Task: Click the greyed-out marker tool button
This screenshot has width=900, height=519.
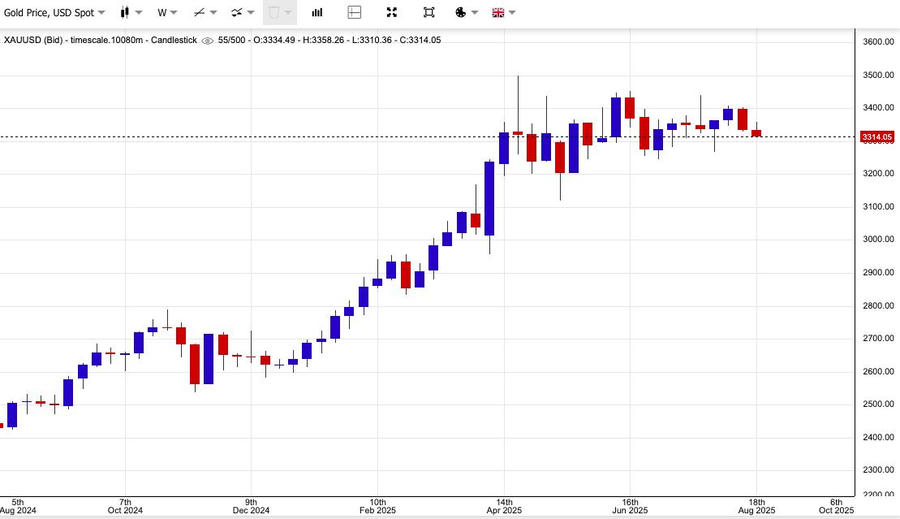Action: (x=274, y=13)
